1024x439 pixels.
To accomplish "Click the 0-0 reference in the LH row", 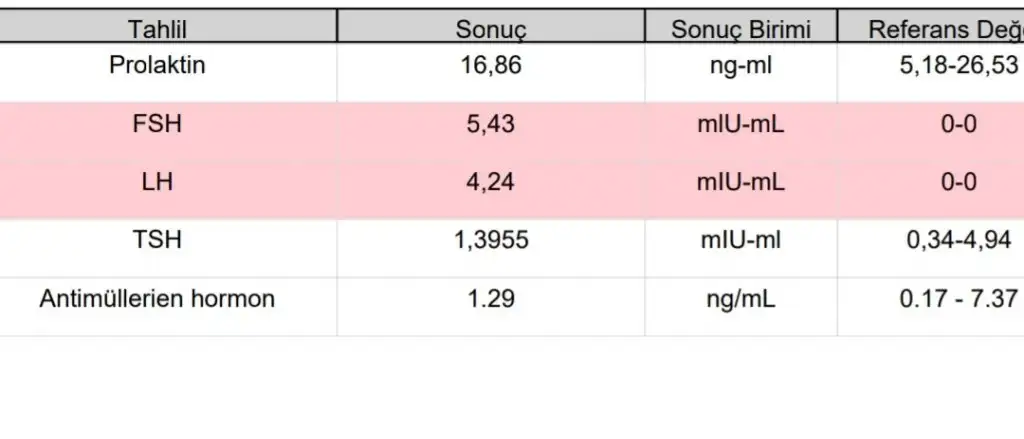I will pyautogui.click(x=958, y=183).
